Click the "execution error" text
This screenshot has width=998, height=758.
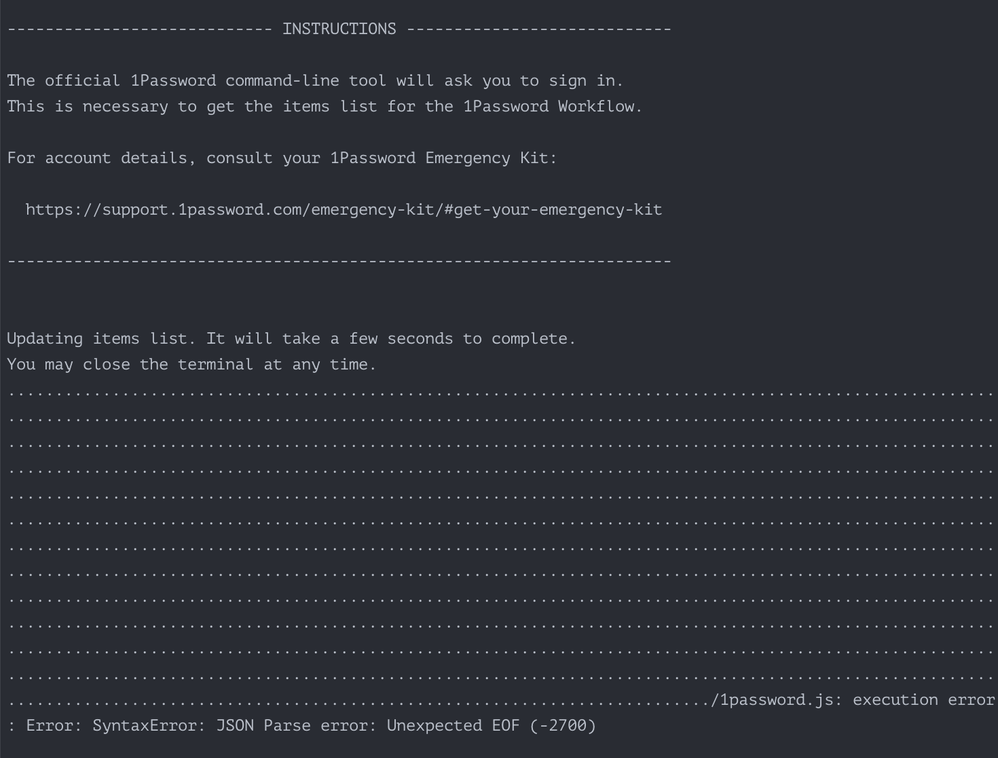point(923,700)
